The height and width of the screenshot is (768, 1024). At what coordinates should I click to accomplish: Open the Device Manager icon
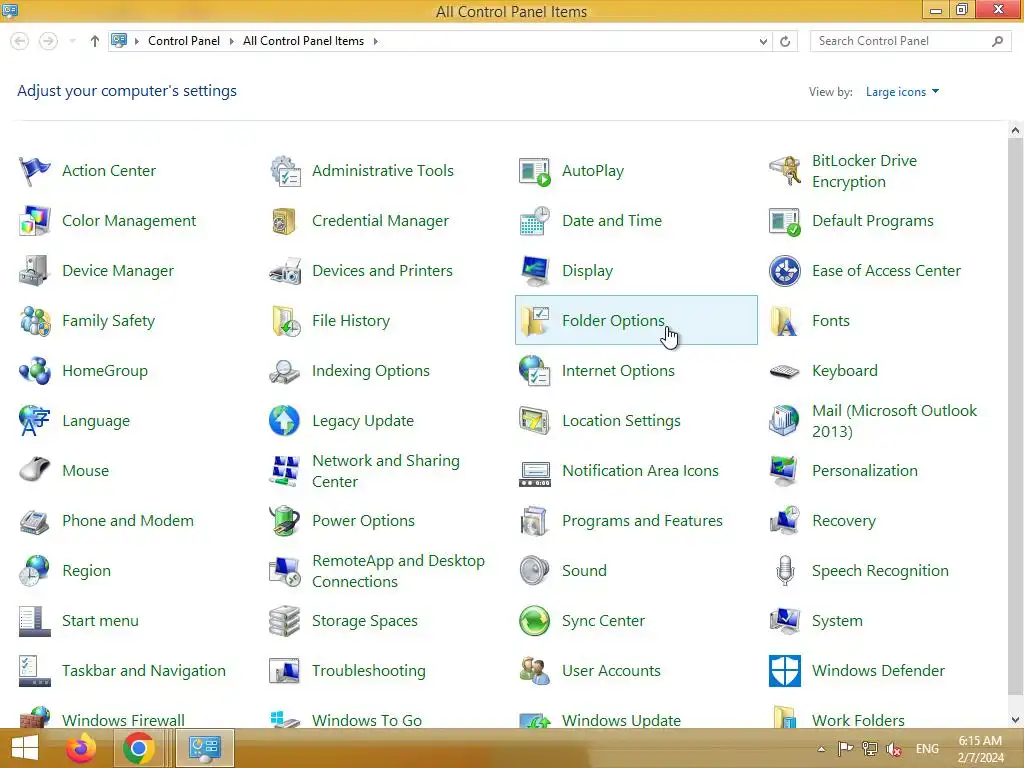coord(34,271)
